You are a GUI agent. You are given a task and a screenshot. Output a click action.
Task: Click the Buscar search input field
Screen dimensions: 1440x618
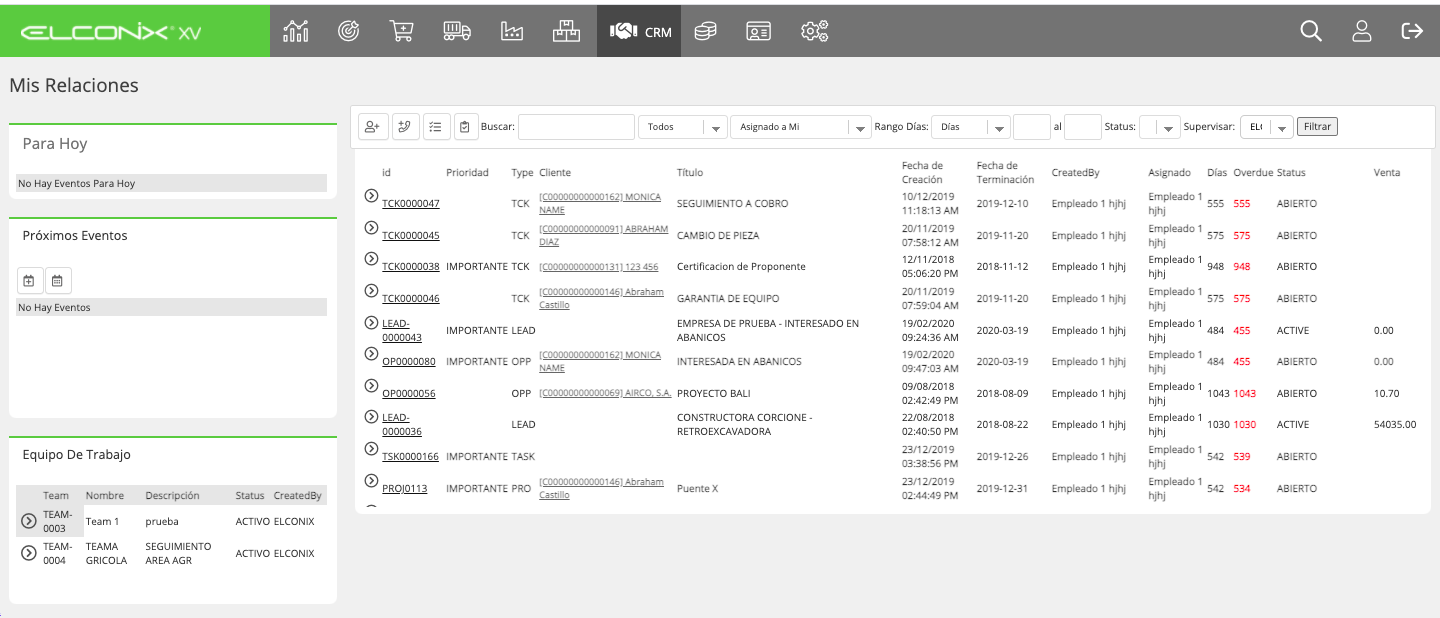[x=576, y=127]
